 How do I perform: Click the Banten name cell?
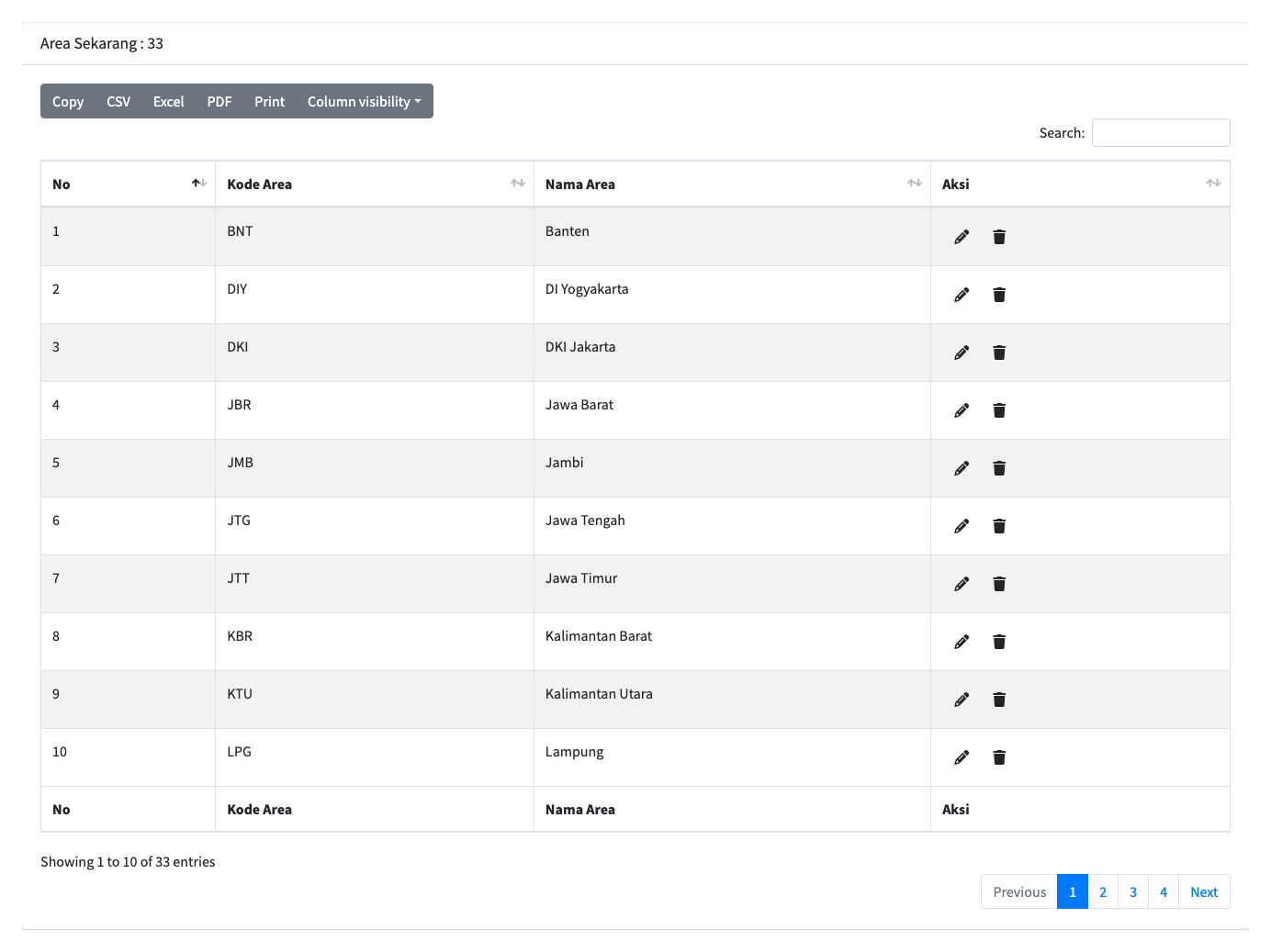[x=732, y=237]
